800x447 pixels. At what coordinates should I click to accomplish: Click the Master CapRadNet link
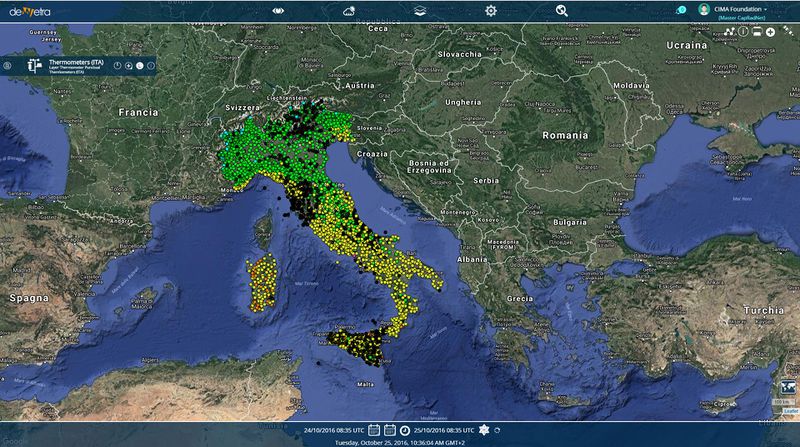tap(742, 18)
